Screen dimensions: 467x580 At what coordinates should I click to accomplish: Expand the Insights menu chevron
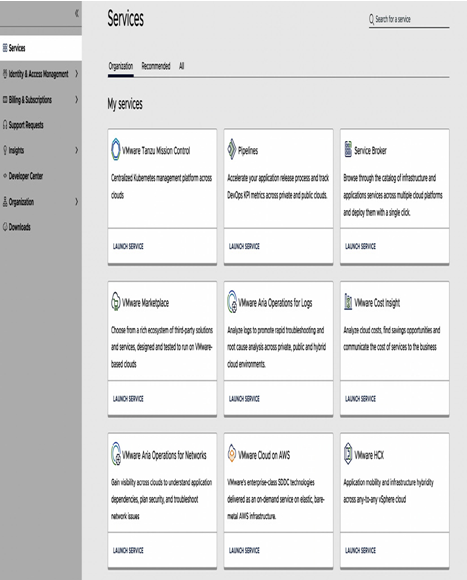pyautogui.click(x=77, y=150)
